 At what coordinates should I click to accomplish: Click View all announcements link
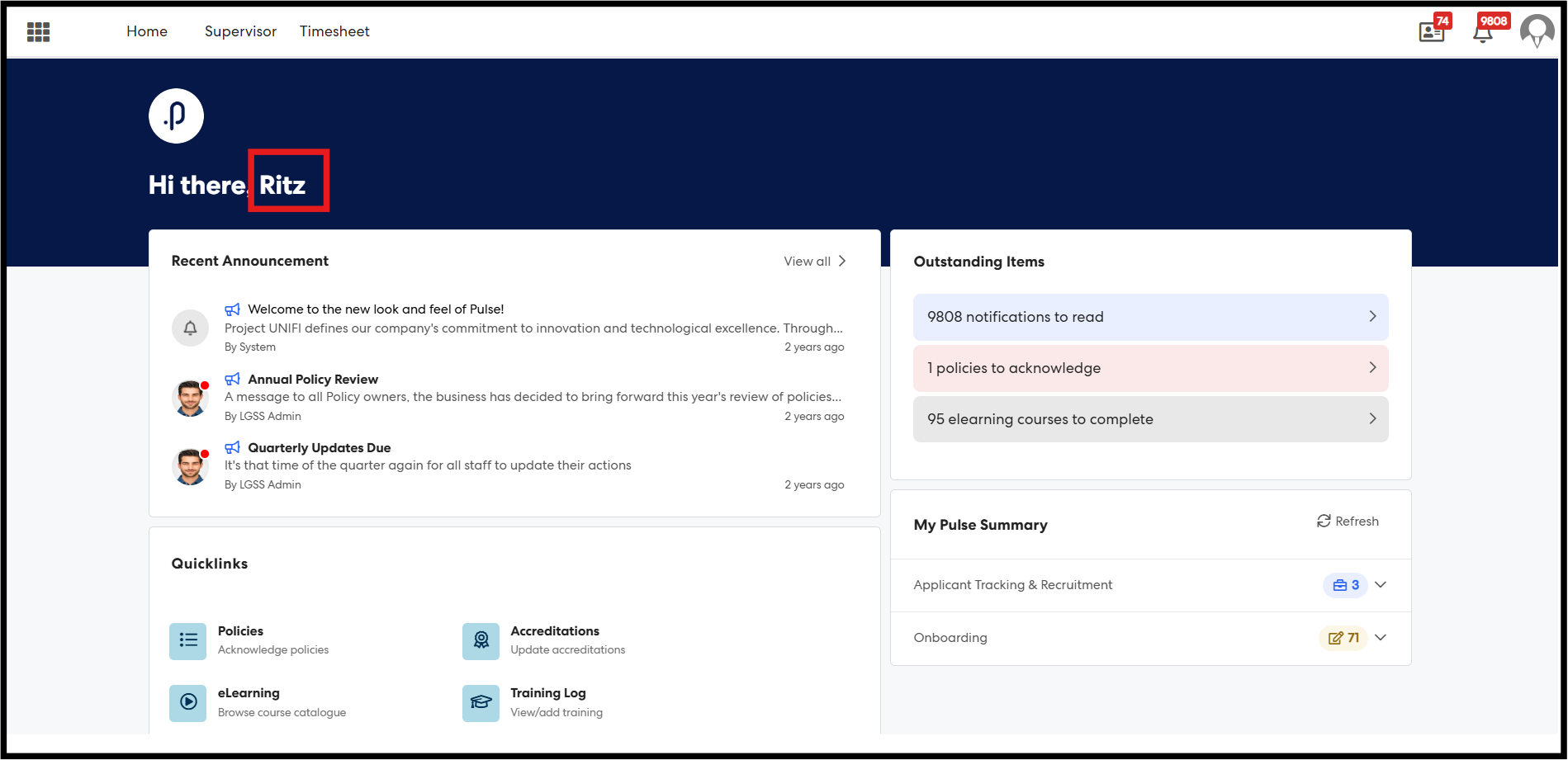coord(814,262)
